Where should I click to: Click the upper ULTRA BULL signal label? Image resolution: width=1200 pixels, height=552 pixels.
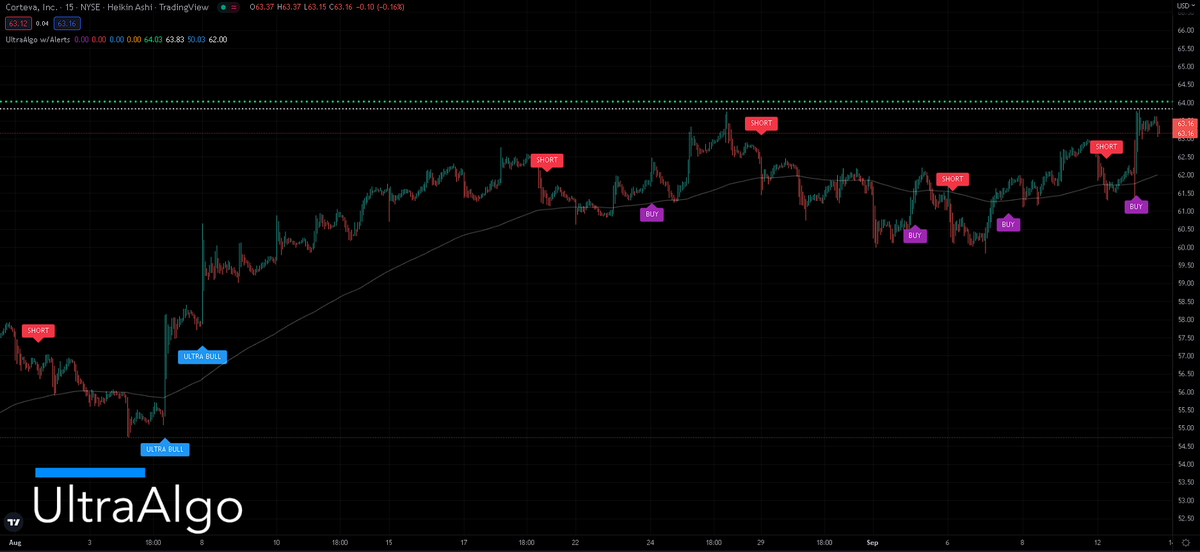tap(202, 356)
